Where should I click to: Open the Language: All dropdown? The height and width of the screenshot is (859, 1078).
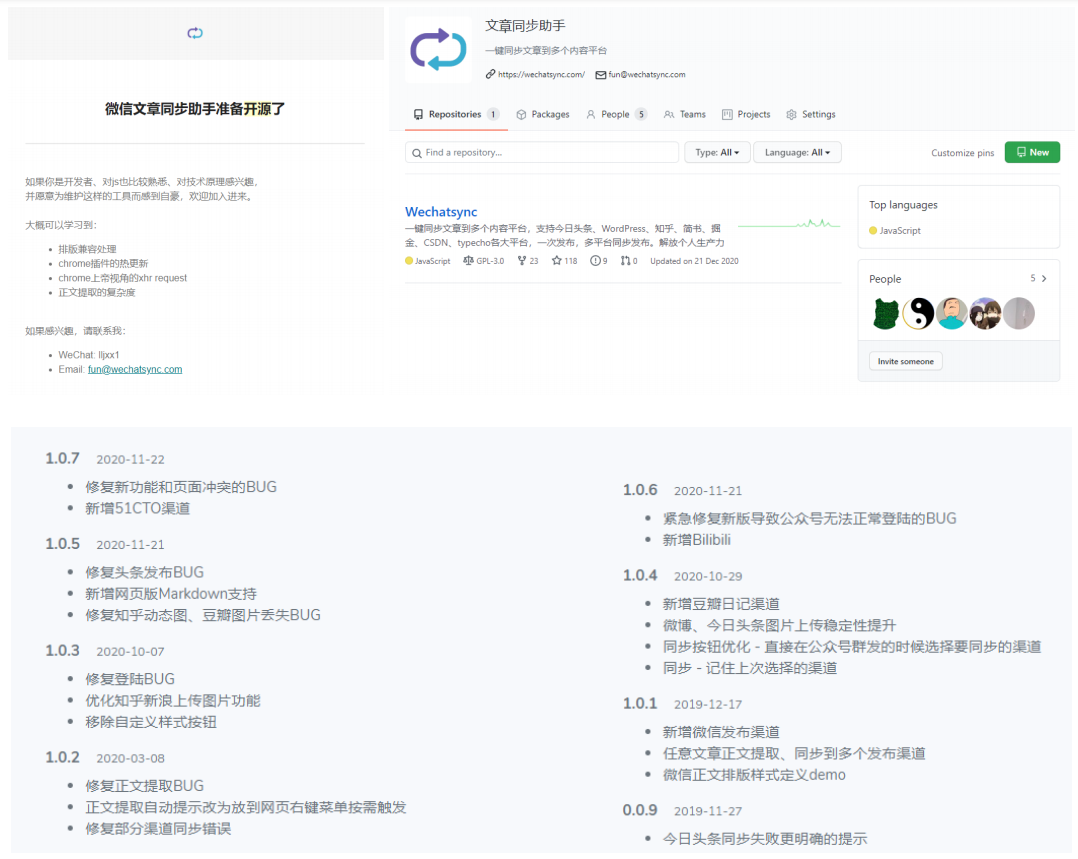point(797,152)
